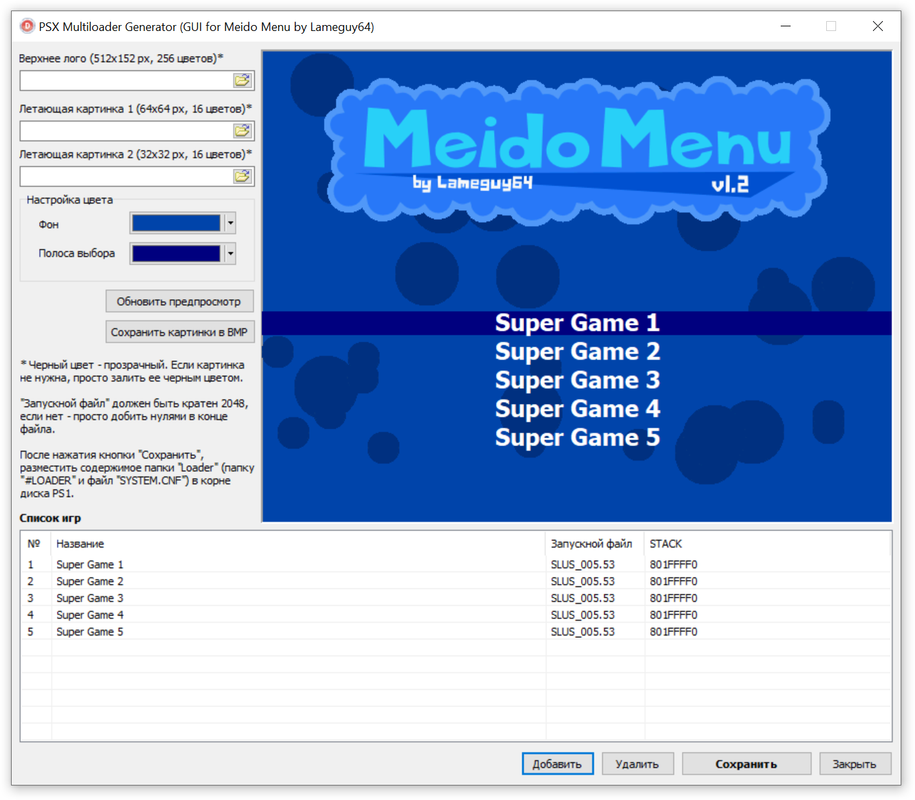
Task: Click the Название column header
Action: (298, 544)
